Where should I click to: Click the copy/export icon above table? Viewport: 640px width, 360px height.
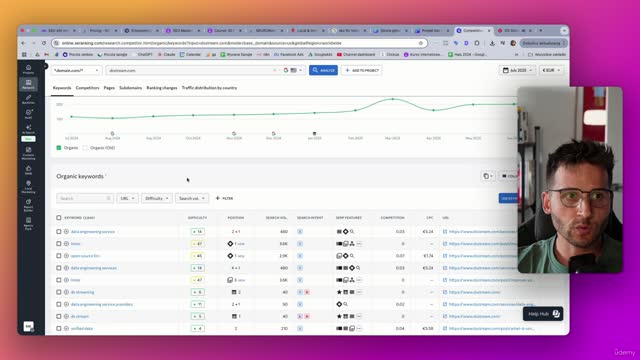(x=488, y=176)
